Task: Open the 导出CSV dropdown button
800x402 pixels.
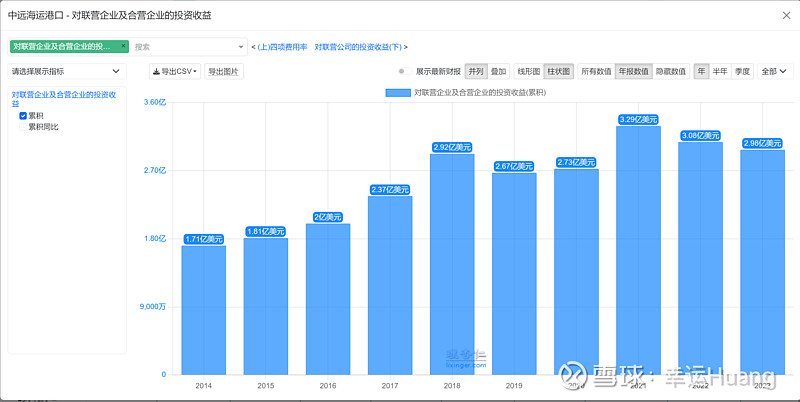Action: [175, 71]
